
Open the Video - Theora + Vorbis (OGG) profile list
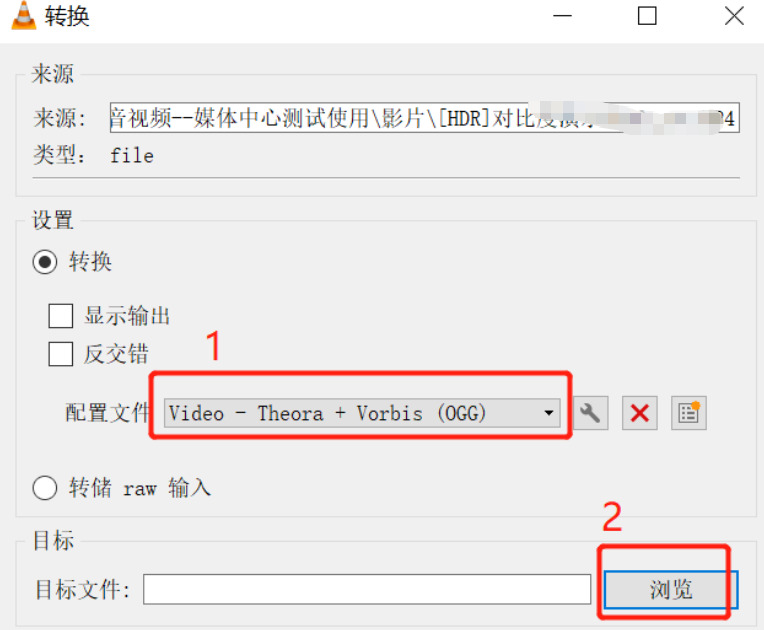[362, 413]
